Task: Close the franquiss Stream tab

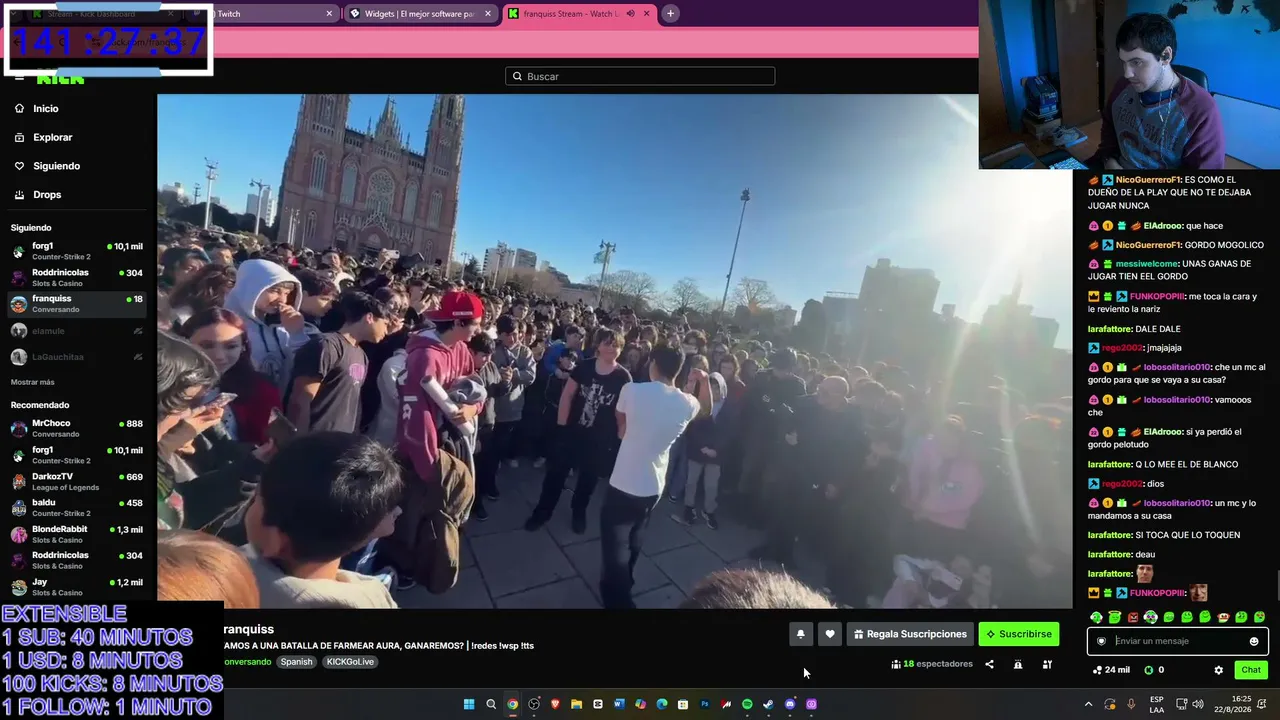Action: 646,14
